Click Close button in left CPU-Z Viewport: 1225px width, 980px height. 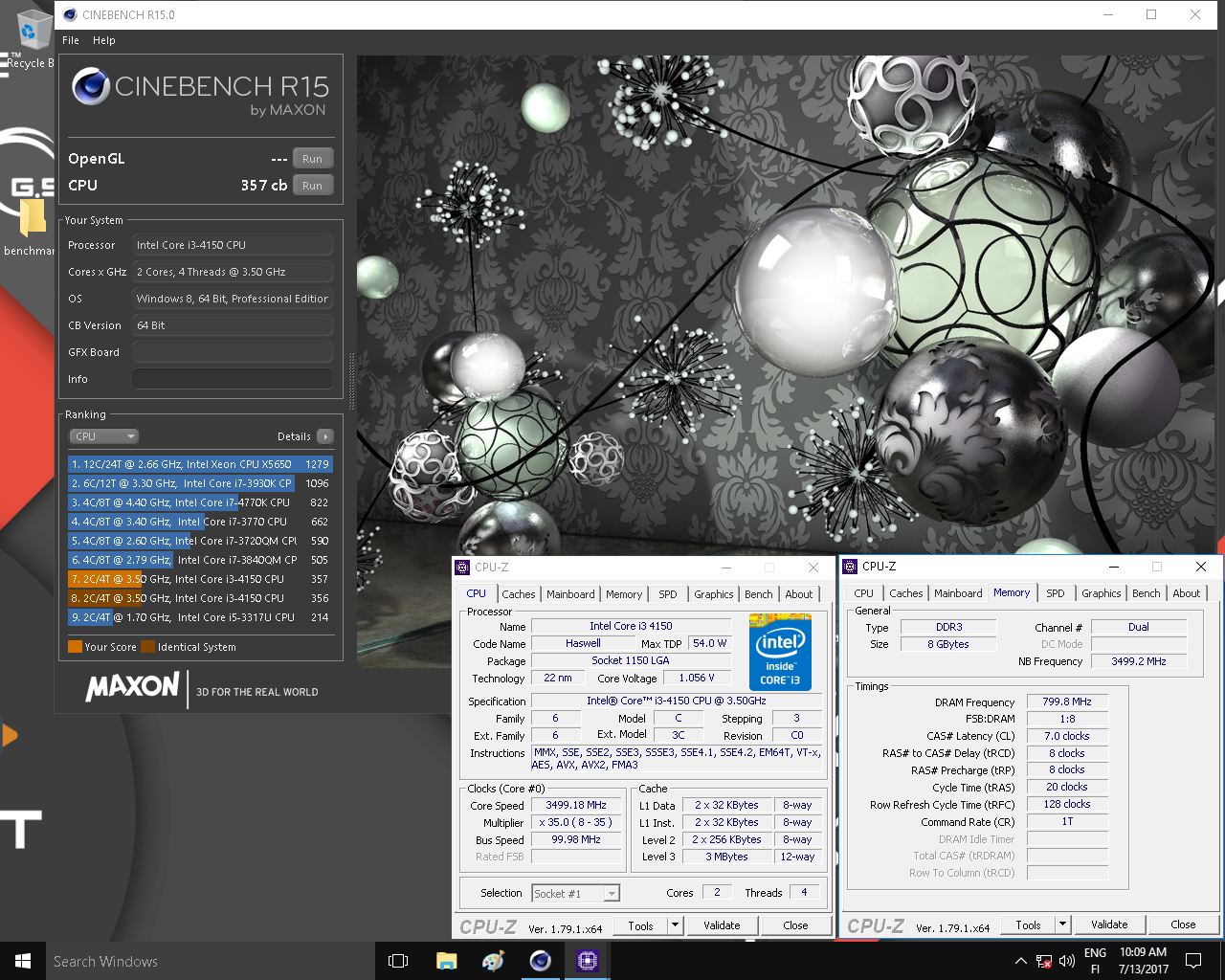pos(796,925)
